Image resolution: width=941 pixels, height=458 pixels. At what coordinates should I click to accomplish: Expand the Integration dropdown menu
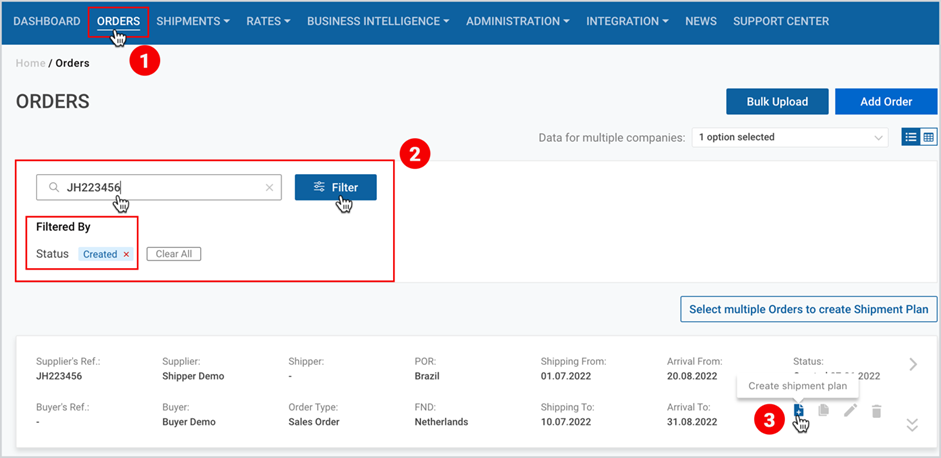coord(628,21)
